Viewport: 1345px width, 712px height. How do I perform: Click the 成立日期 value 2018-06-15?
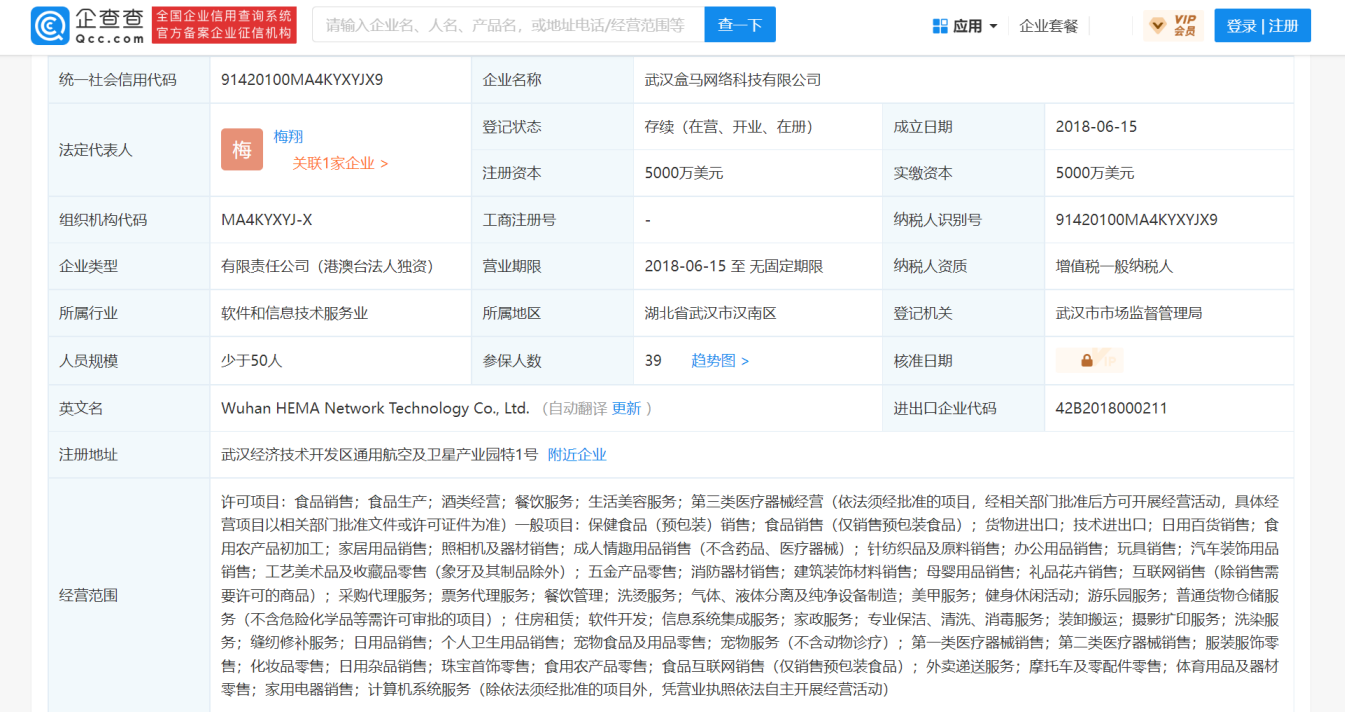pos(1096,127)
